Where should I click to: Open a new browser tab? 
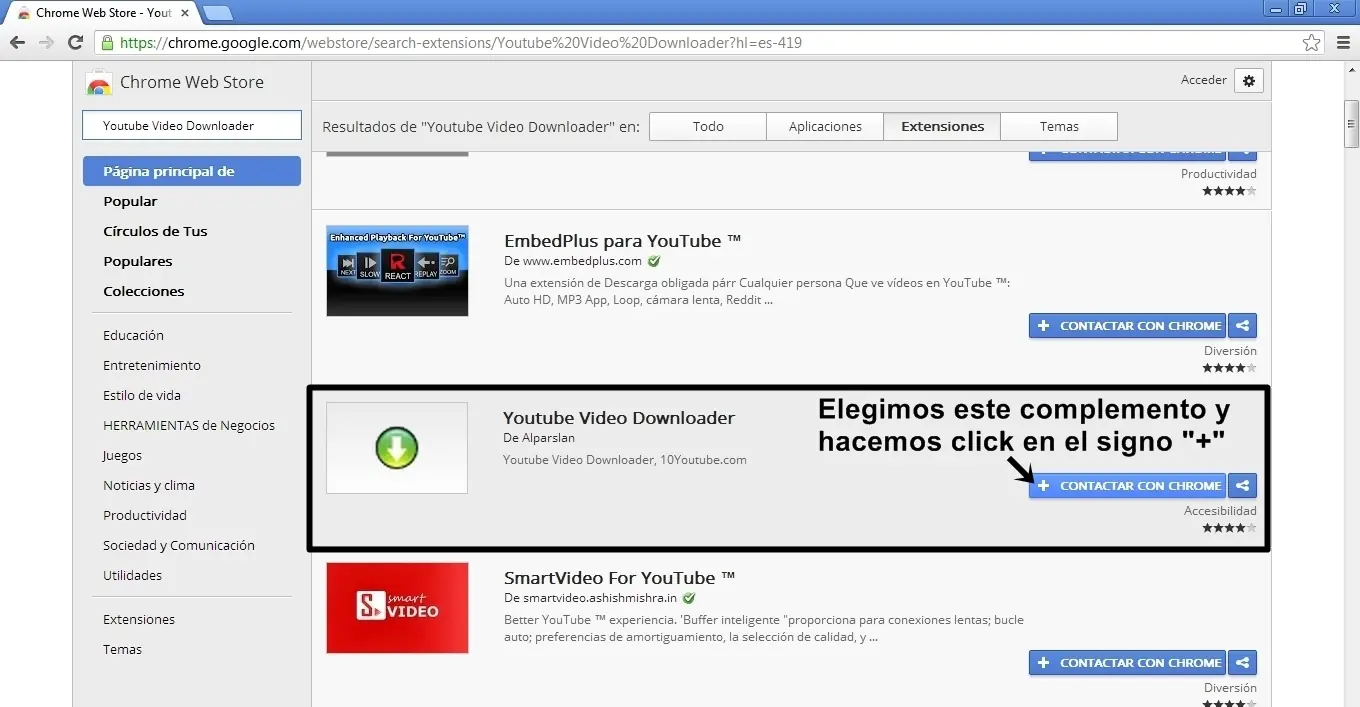click(217, 13)
